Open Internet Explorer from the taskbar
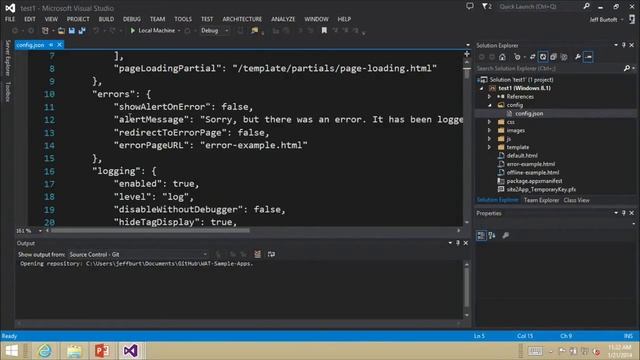The width and height of the screenshot is (640, 360). (45, 351)
